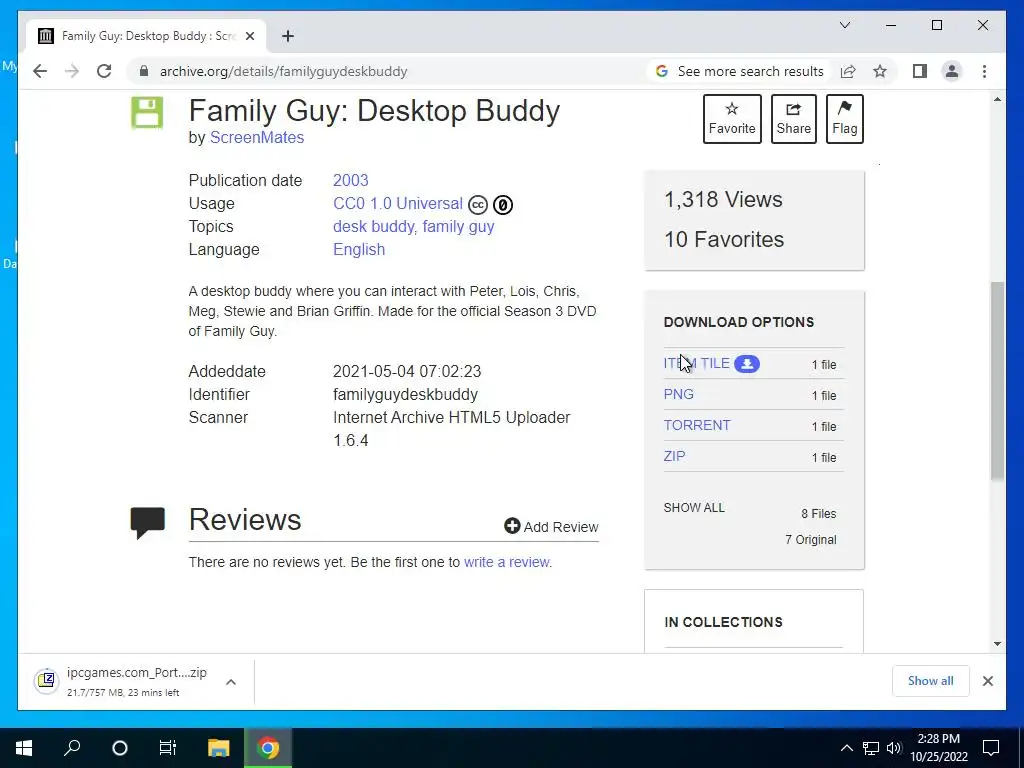Download the ZIP file
This screenshot has height=768, width=1024.
click(674, 456)
